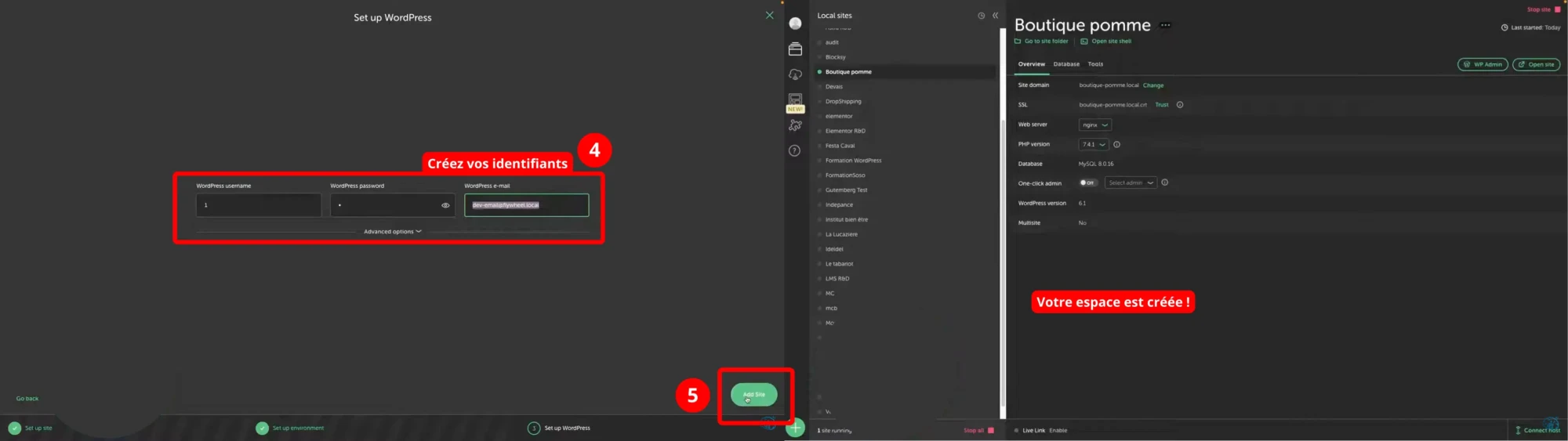Switch to the Overview tab
The width and height of the screenshot is (1568, 441).
tap(1031, 64)
